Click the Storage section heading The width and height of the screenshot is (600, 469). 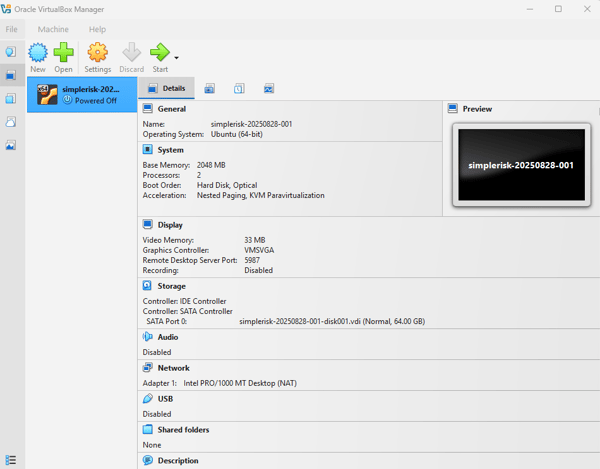(171, 286)
